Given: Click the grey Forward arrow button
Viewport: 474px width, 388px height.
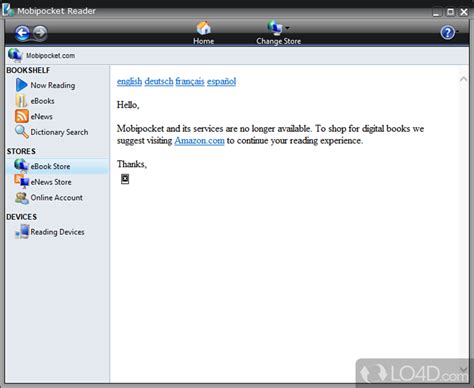Looking at the screenshot, I should pos(40,33).
